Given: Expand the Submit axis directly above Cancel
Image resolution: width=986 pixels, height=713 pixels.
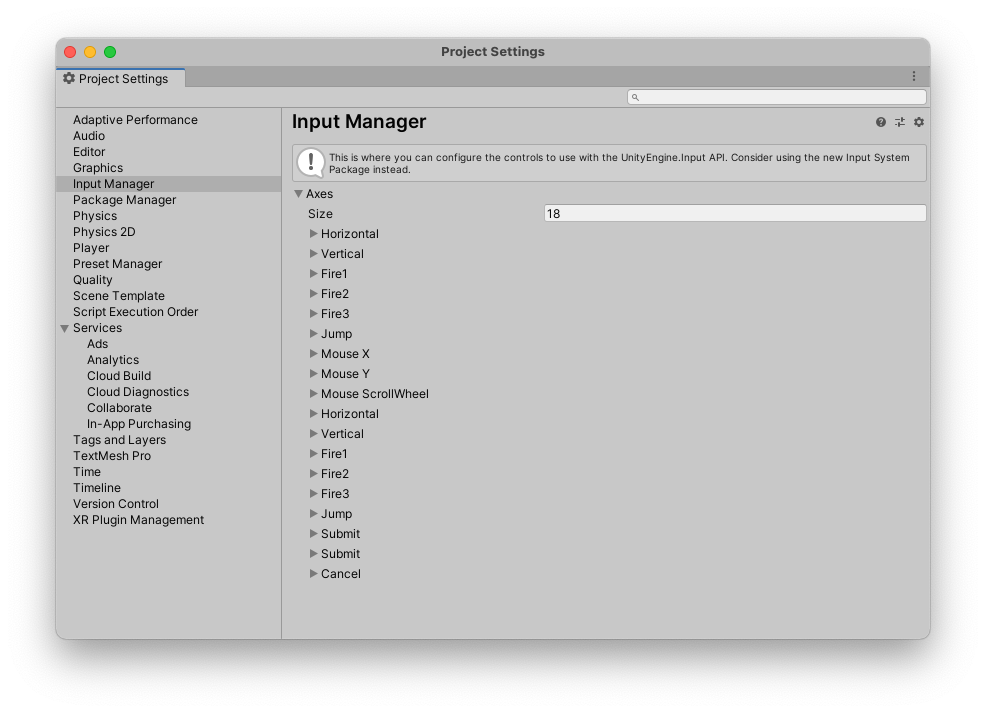Looking at the screenshot, I should coord(313,553).
